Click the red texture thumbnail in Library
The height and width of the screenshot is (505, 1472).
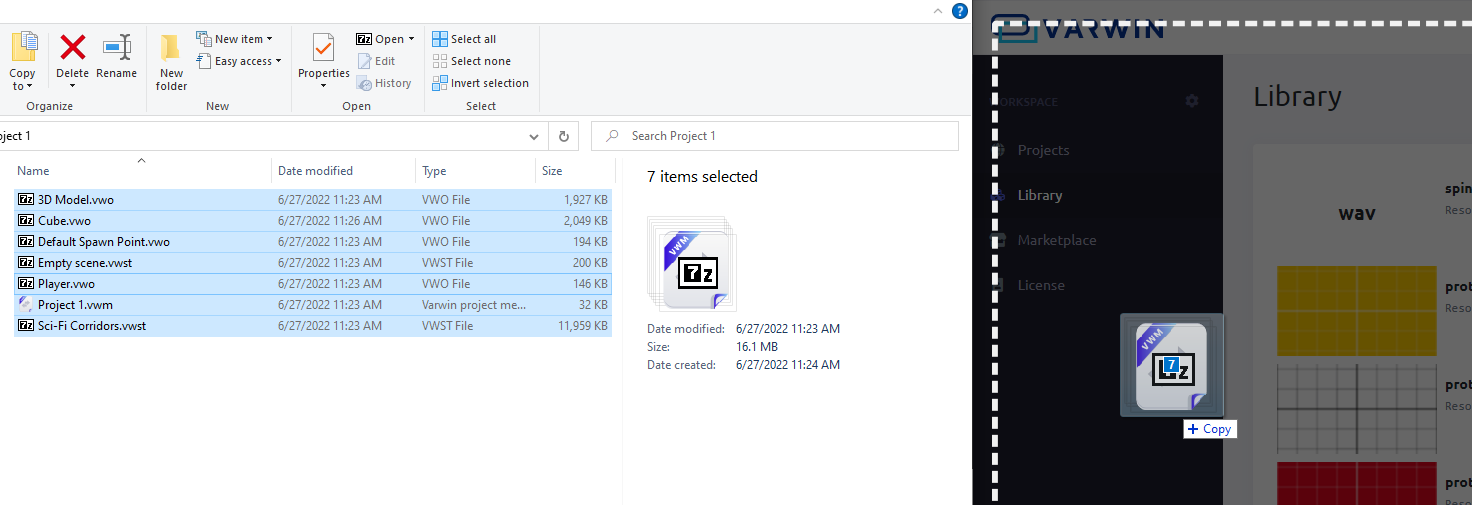click(1357, 483)
